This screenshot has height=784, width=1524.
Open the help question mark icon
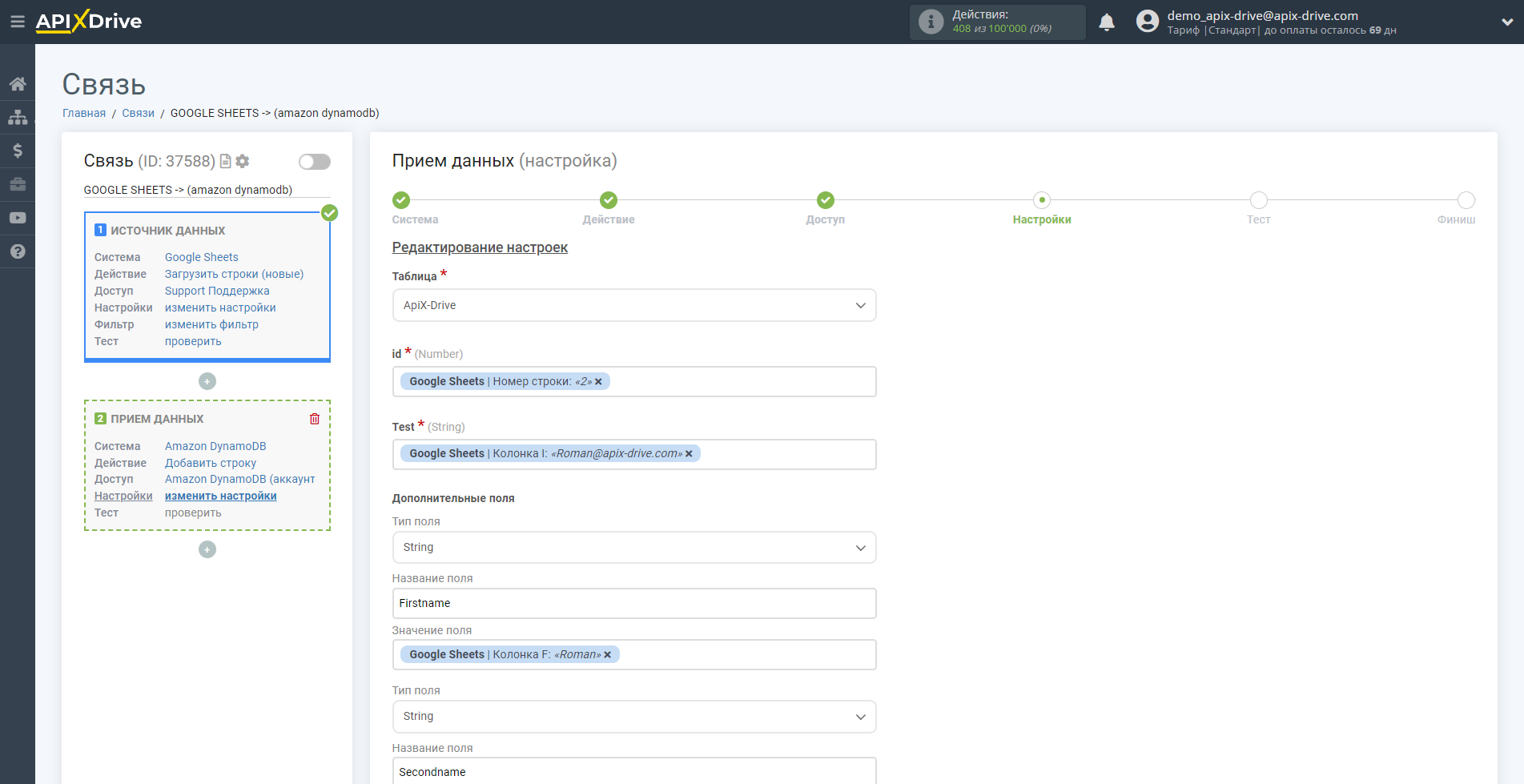(x=18, y=251)
